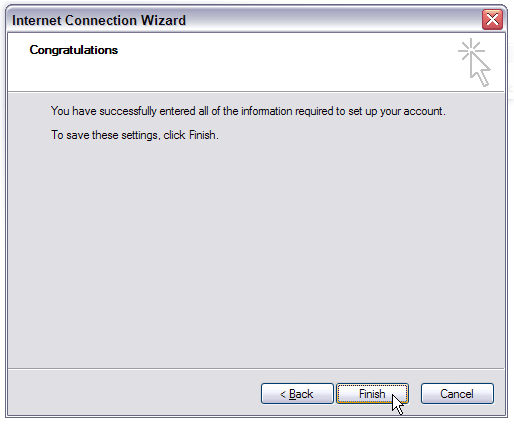
Task: Close the wizard with the red X
Action: [x=492, y=20]
